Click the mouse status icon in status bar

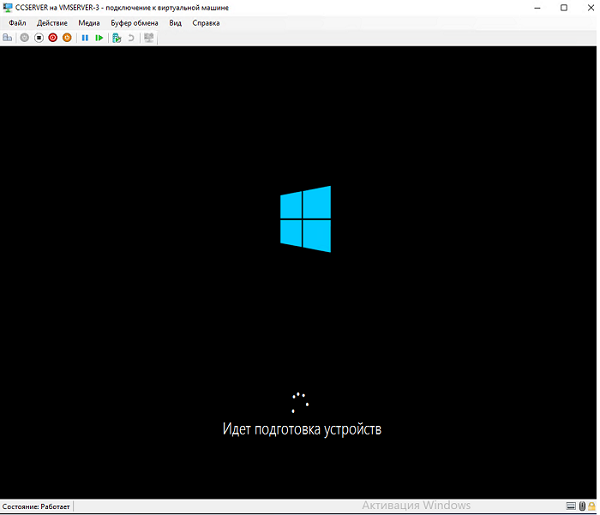coord(582,506)
